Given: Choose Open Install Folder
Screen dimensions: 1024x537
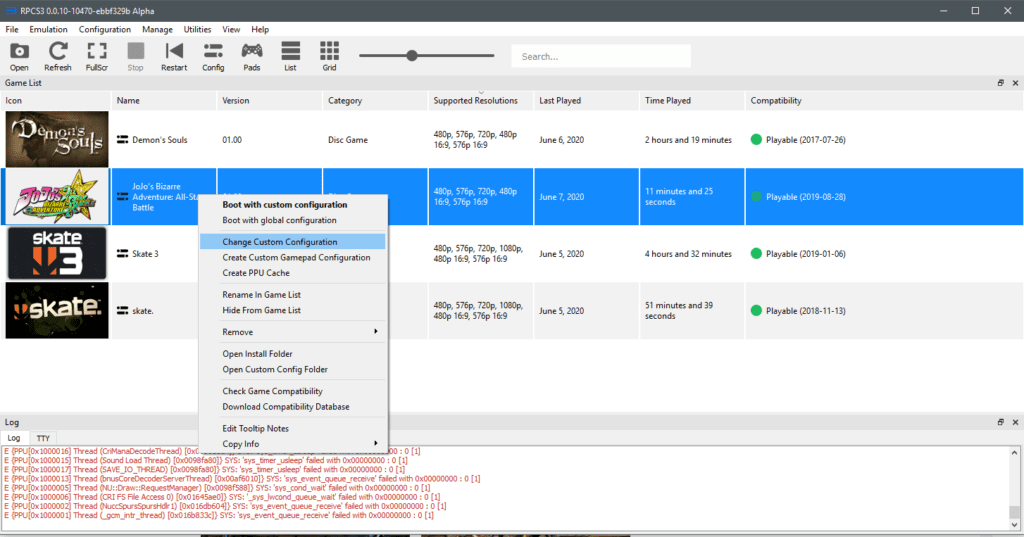Looking at the screenshot, I should click(293, 353).
